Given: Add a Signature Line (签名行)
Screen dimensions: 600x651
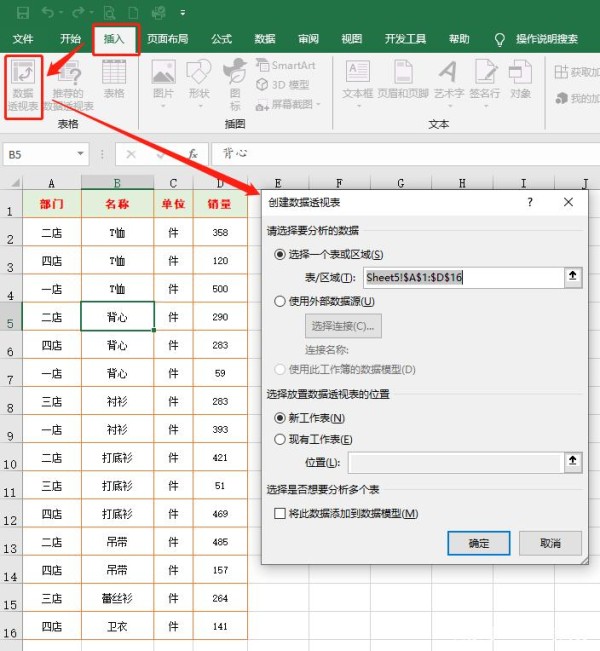Looking at the screenshot, I should tap(485, 84).
